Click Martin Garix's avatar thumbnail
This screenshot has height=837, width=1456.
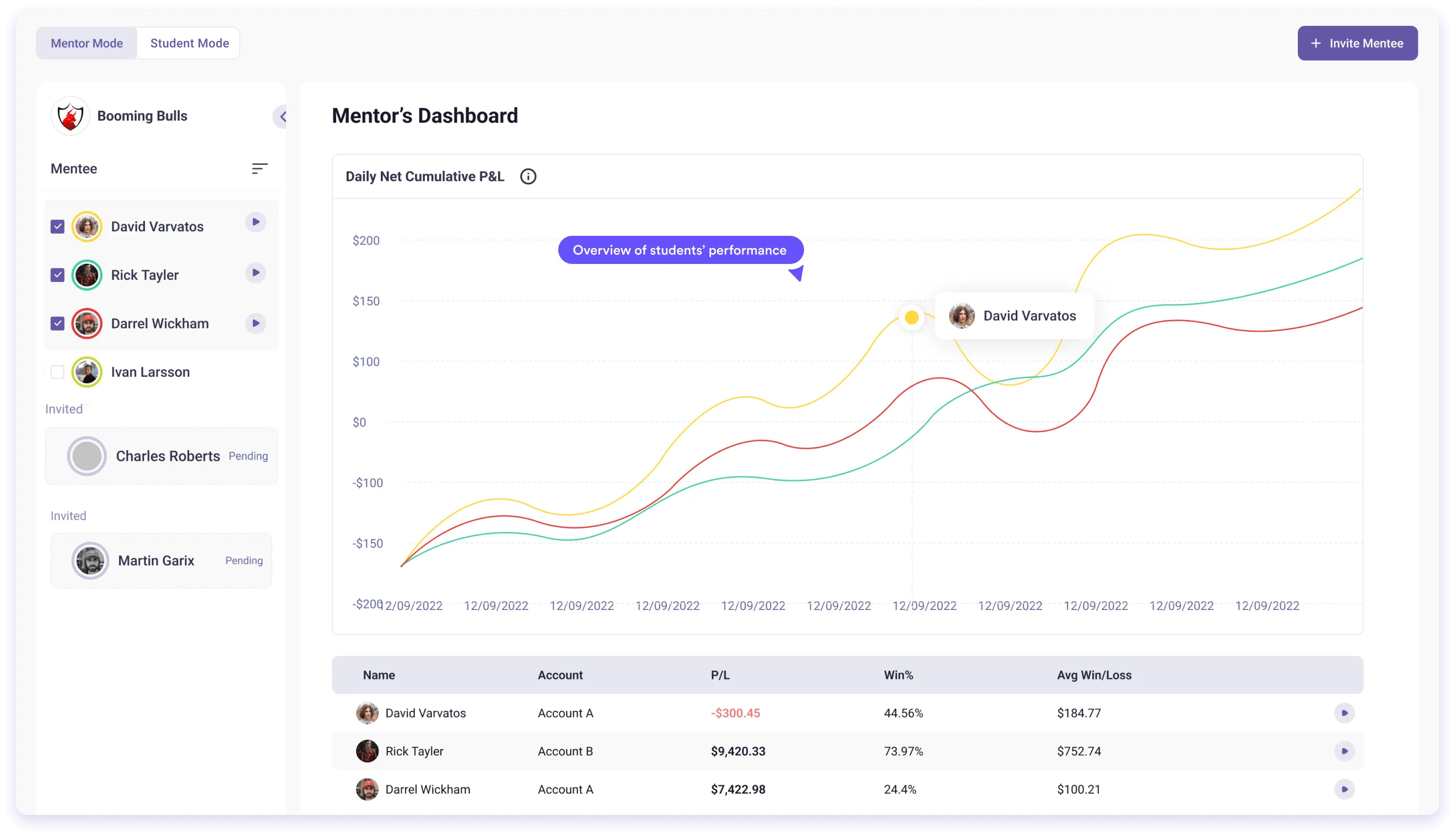[x=90, y=560]
